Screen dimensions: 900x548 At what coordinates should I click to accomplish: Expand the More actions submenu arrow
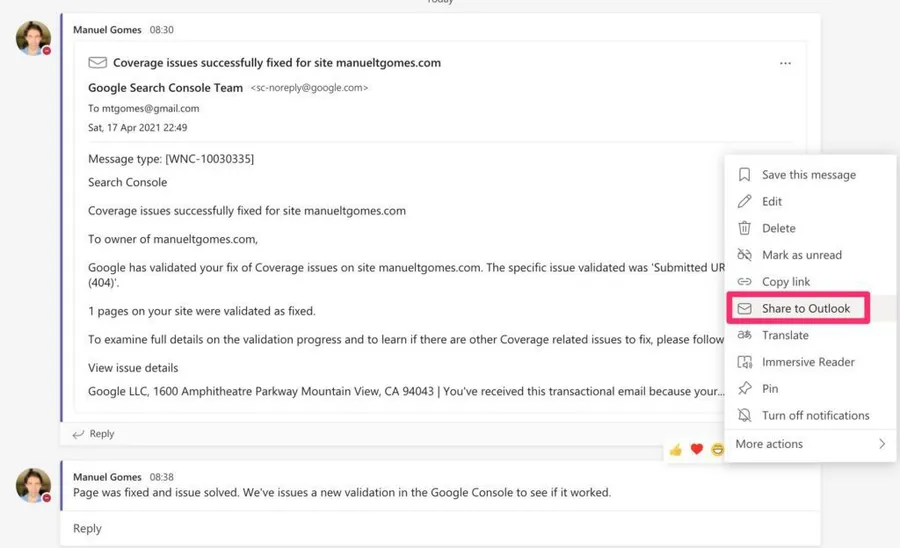[881, 444]
